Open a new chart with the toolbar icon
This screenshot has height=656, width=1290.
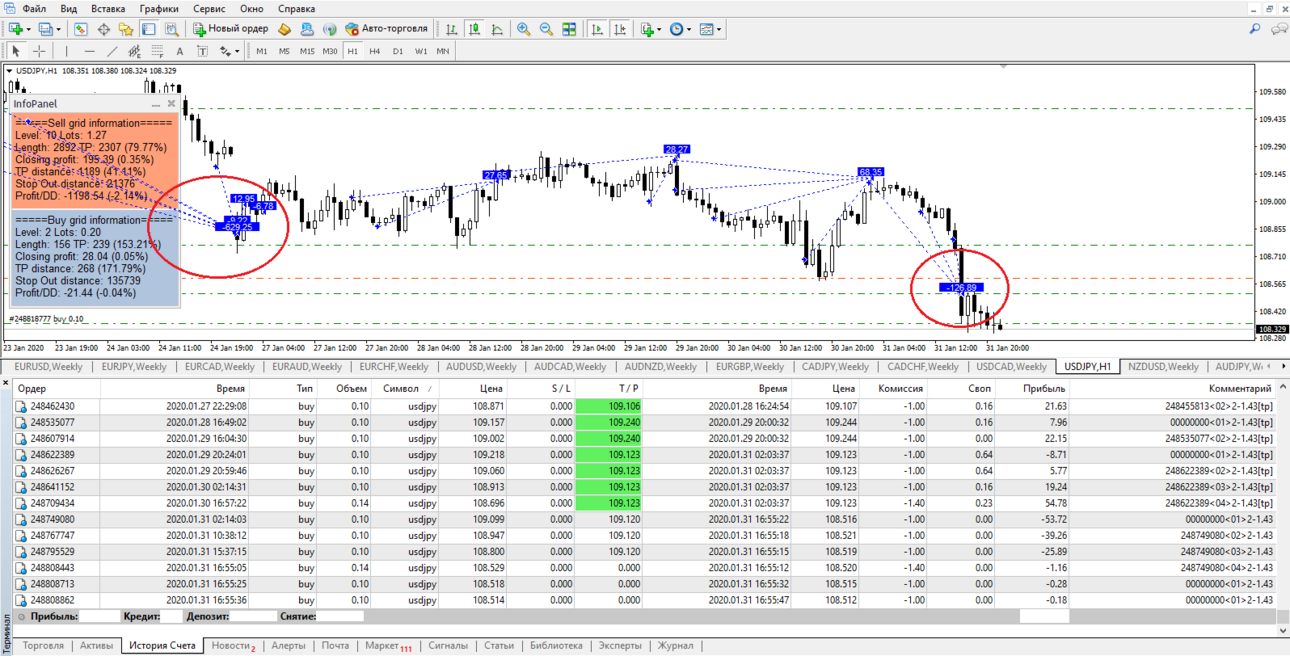(x=15, y=29)
